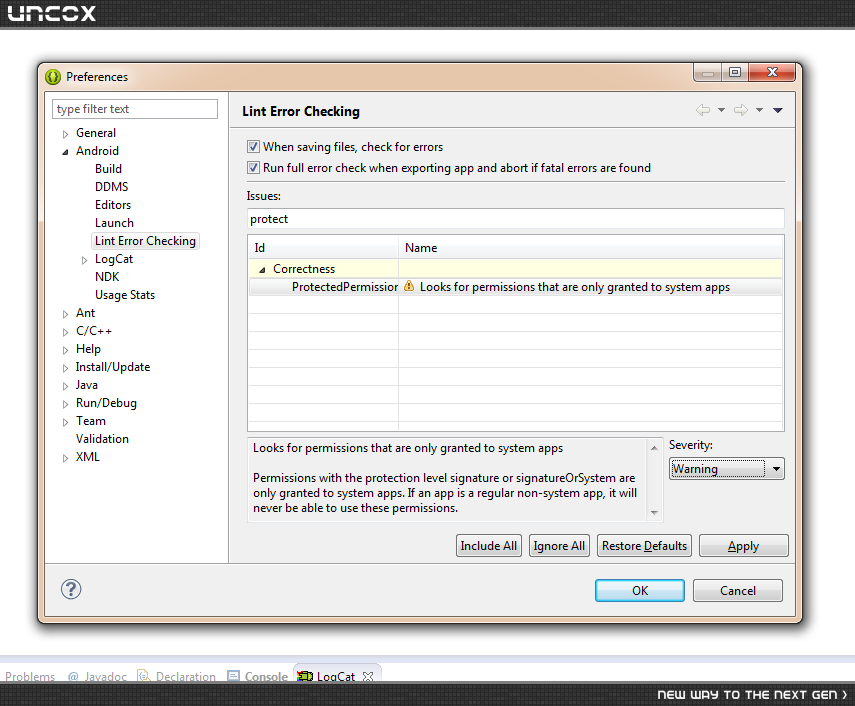Click the Console tab icon

233,676
